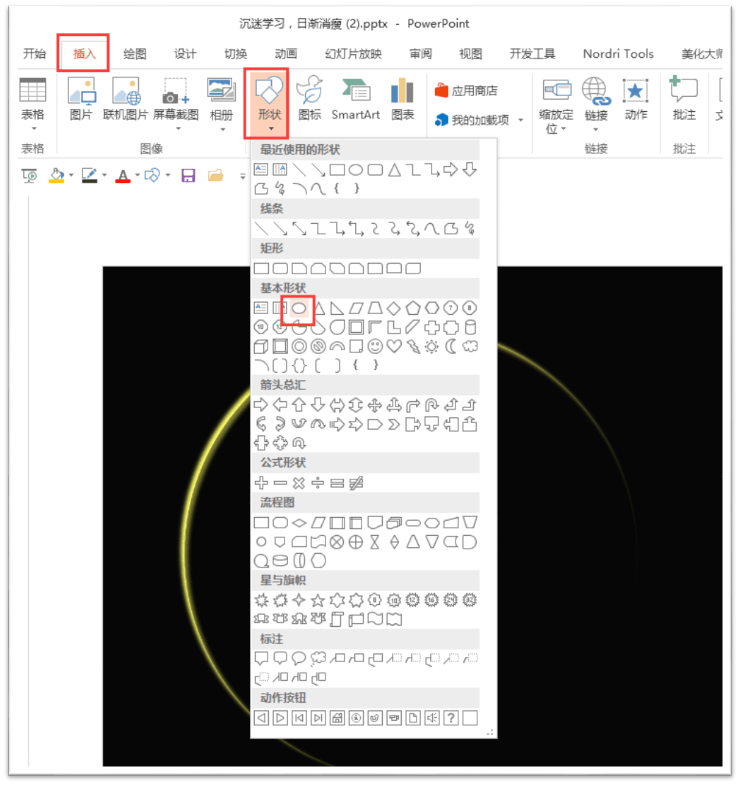Viewport: 740px width, 785px height.
Task: Select the oval in 基本形状
Action: click(299, 308)
